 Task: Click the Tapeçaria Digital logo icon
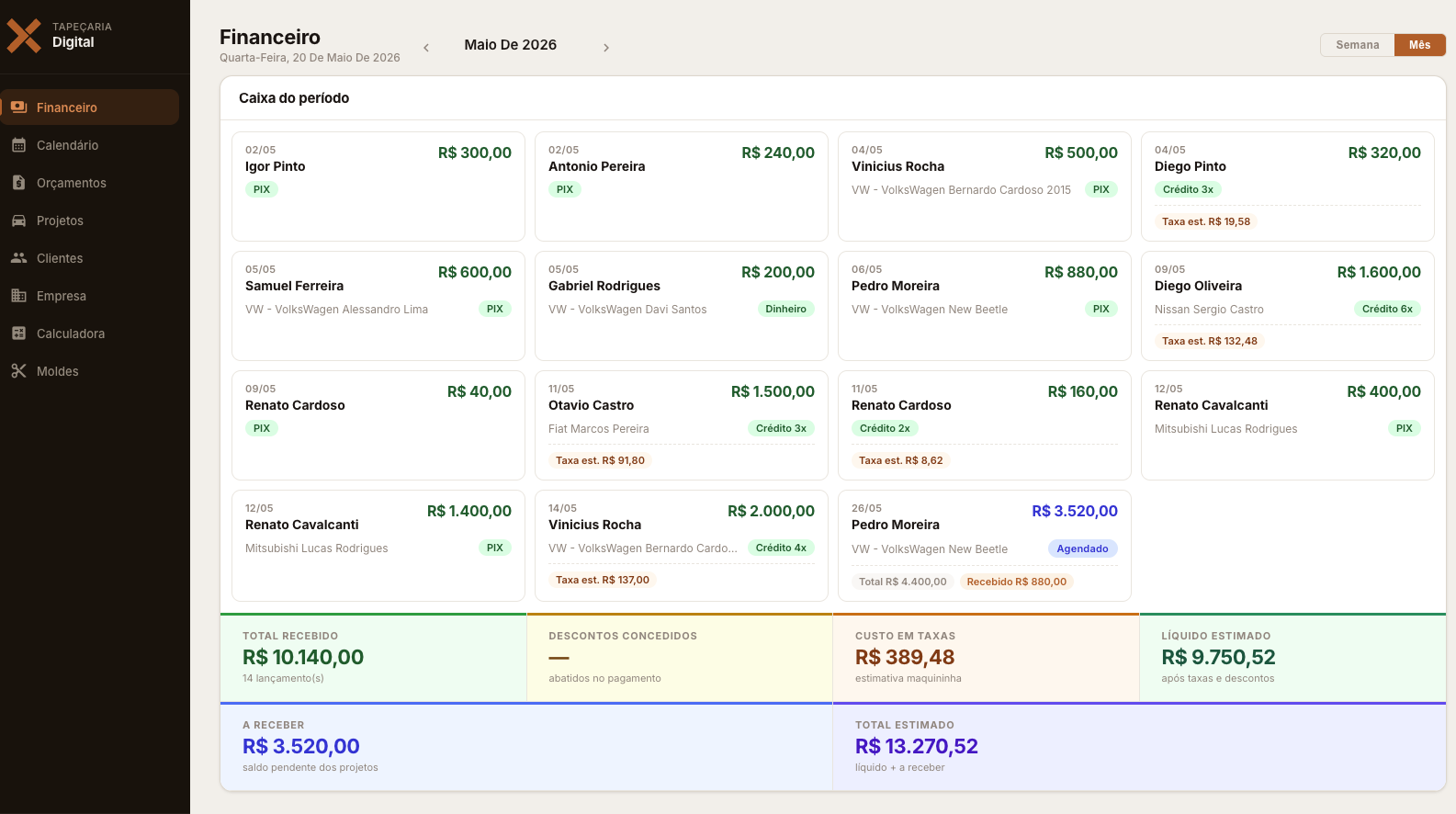coord(24,36)
